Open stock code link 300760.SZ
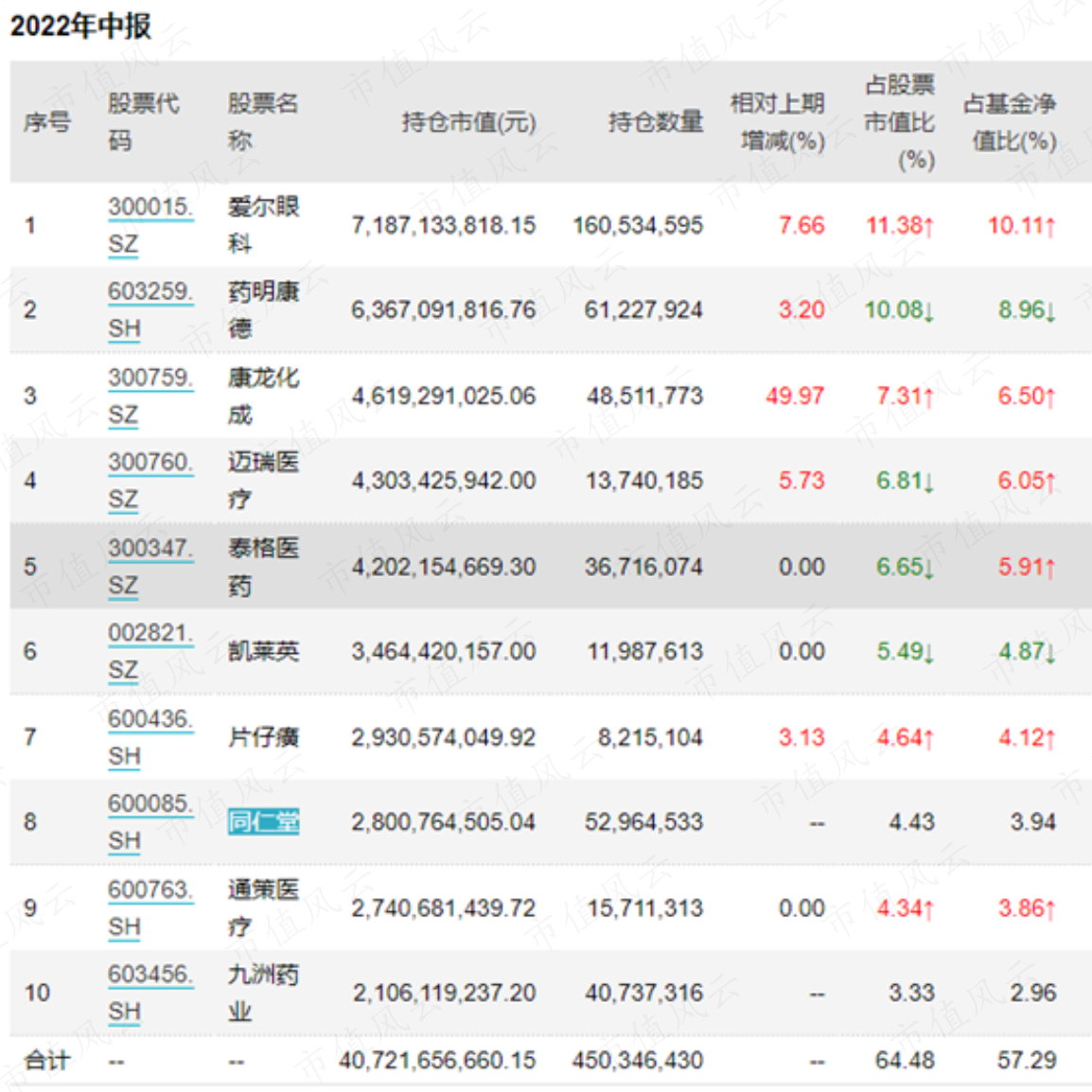 (150, 481)
